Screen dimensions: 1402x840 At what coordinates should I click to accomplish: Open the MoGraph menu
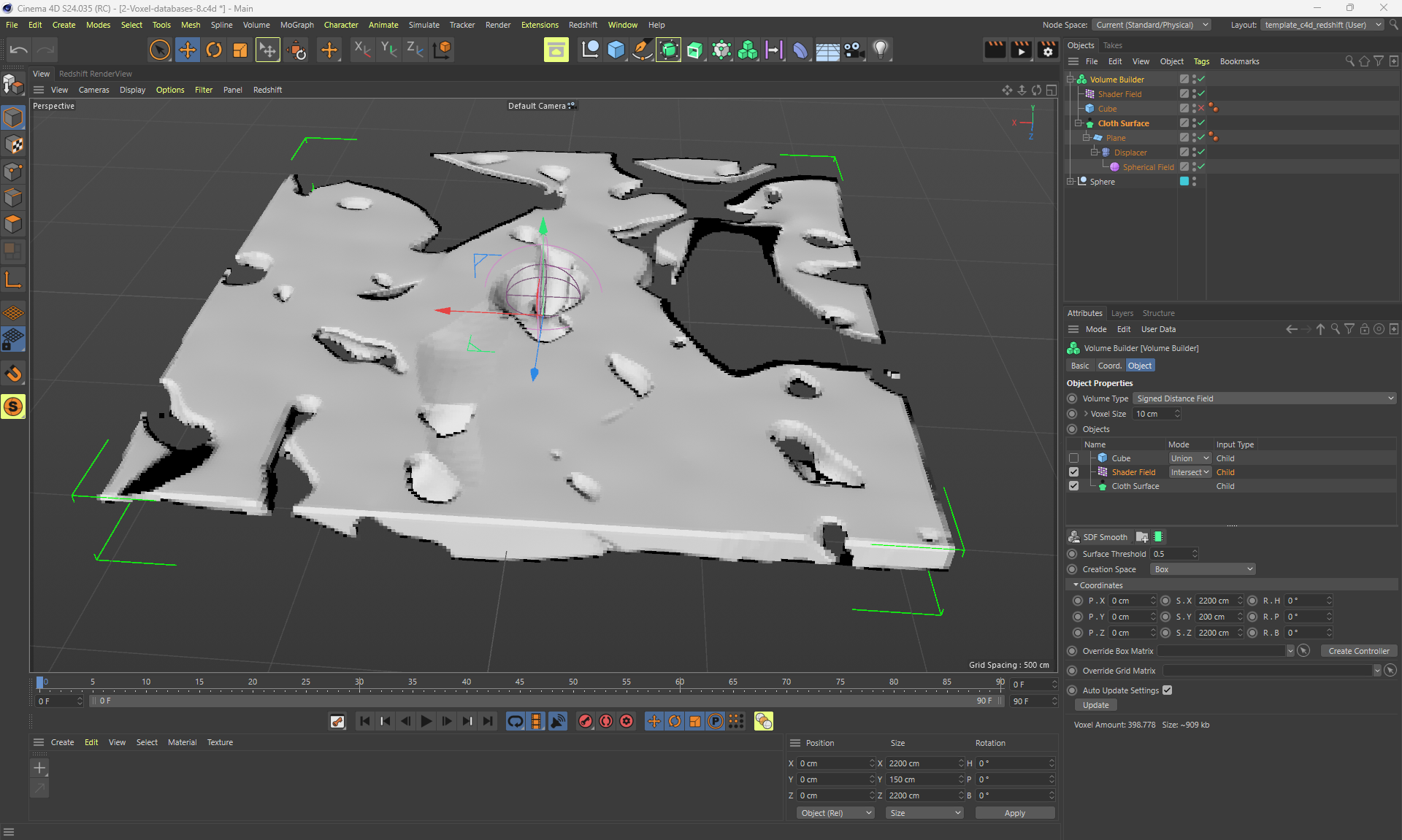(x=296, y=25)
